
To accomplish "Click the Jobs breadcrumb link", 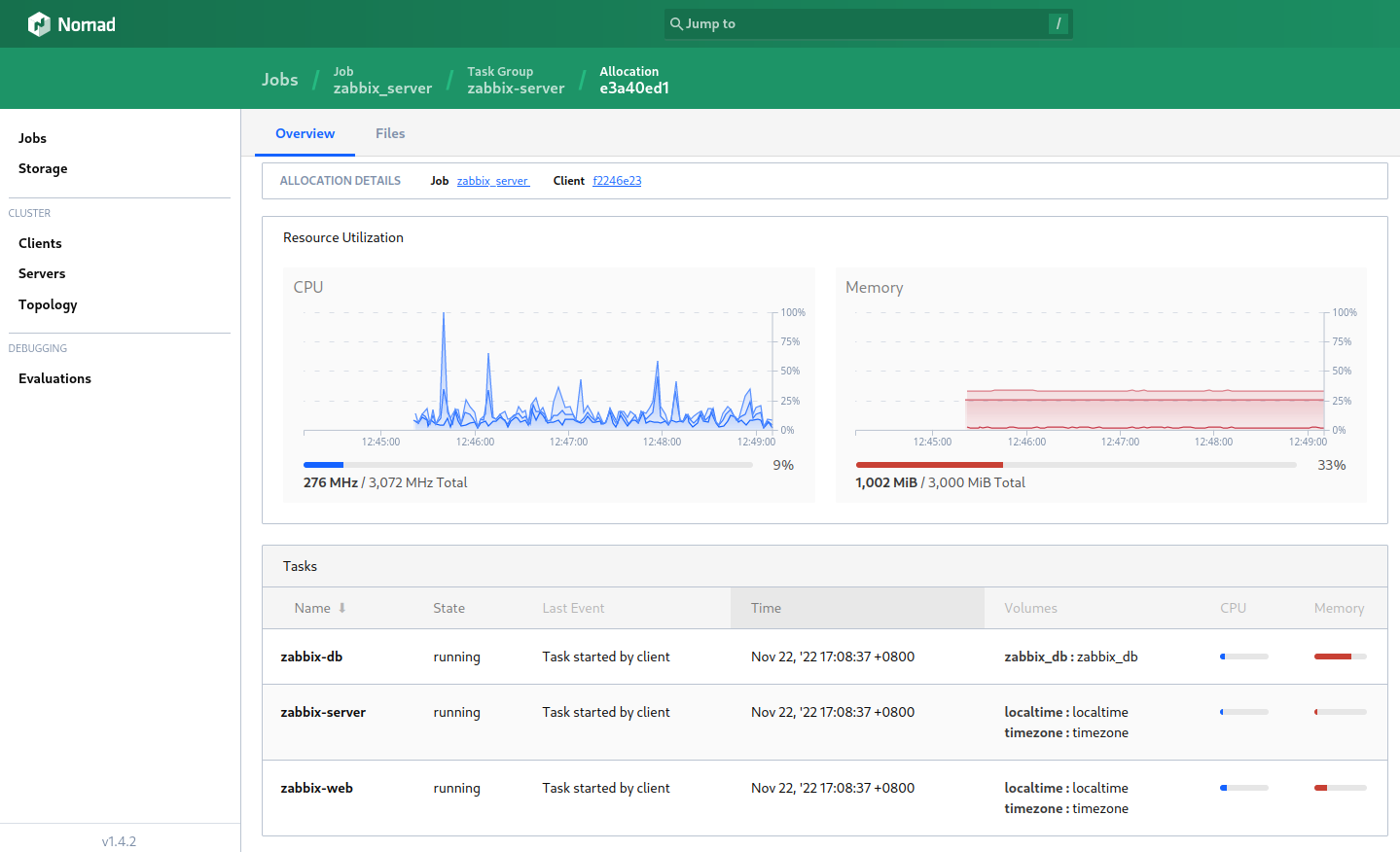I will 279,80.
